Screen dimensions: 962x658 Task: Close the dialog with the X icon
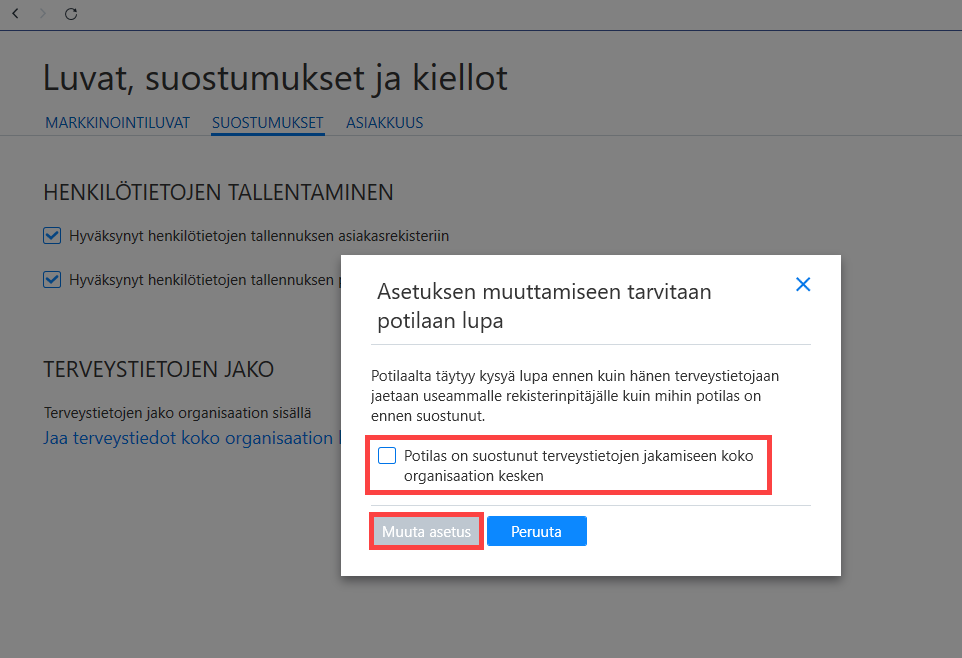point(802,284)
